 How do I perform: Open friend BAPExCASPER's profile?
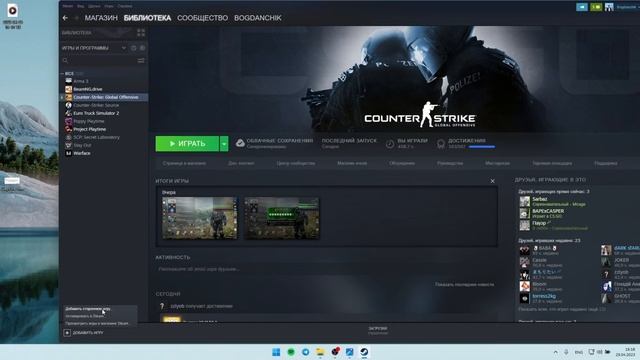coord(548,211)
